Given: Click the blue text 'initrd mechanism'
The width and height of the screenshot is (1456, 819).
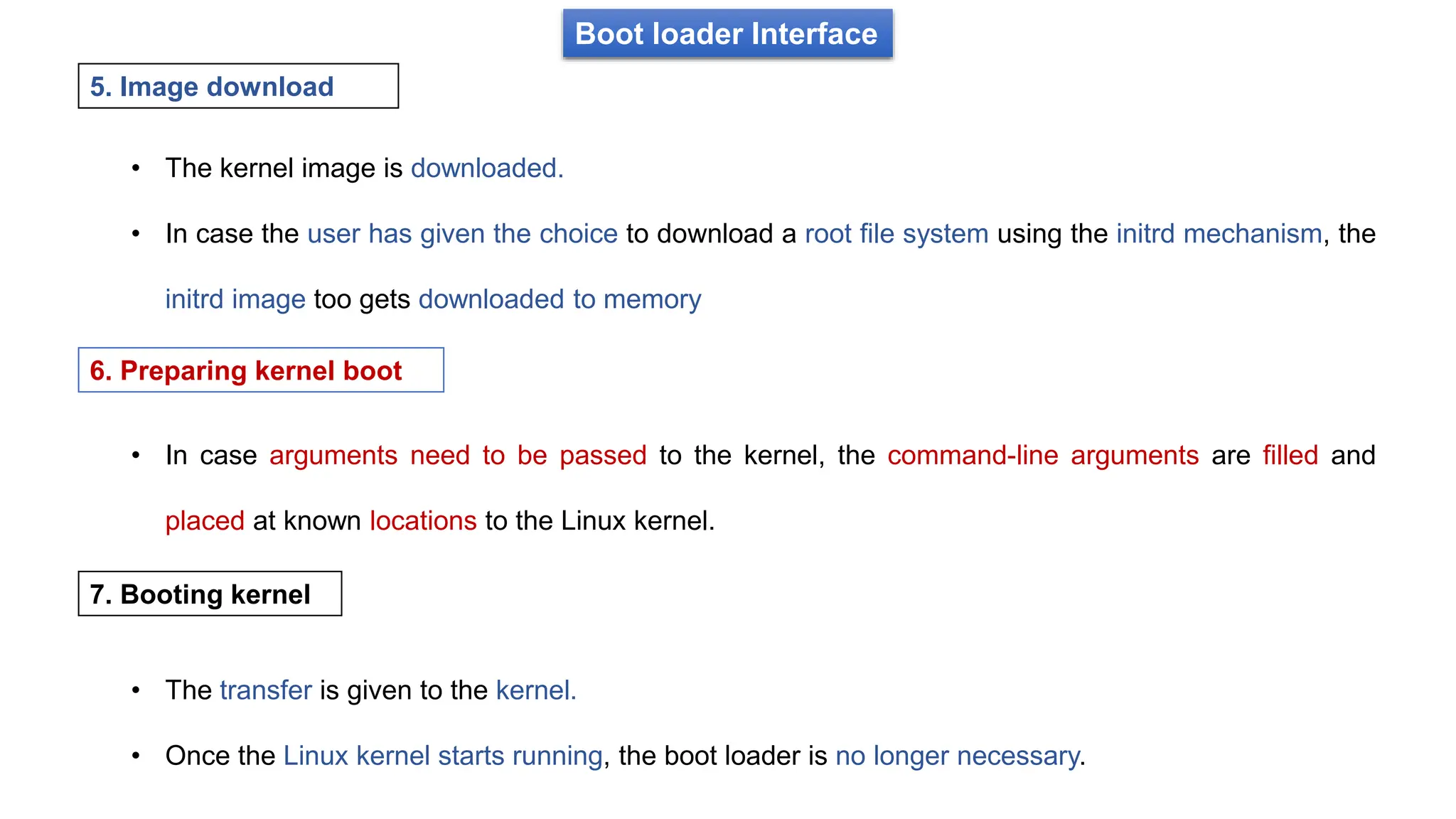Looking at the screenshot, I should tap(1219, 234).
